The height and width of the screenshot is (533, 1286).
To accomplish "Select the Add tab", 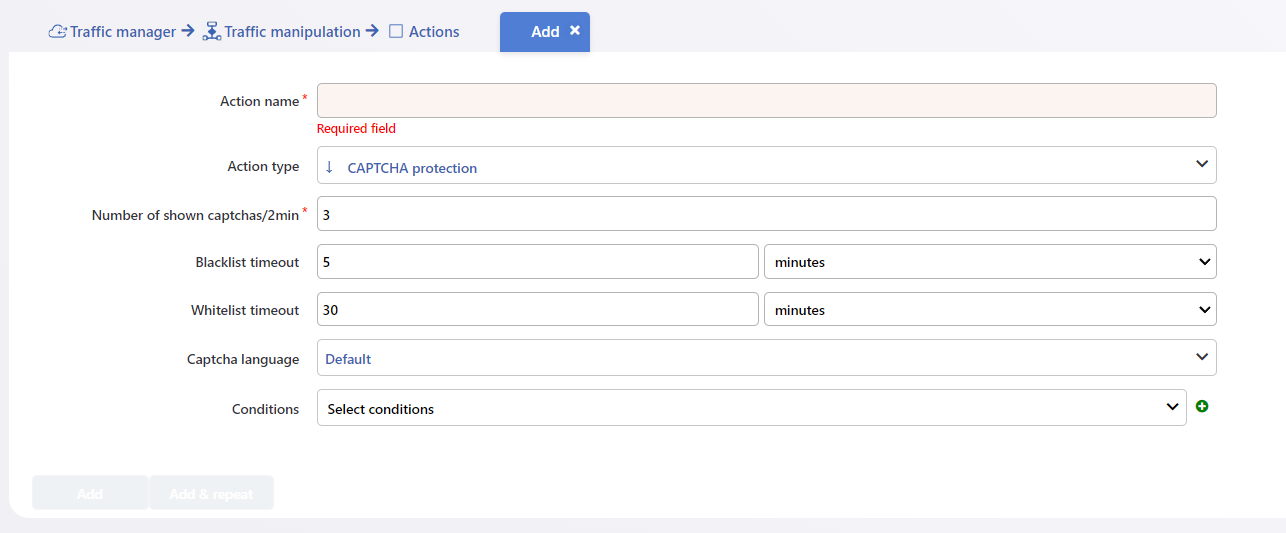I will (545, 32).
